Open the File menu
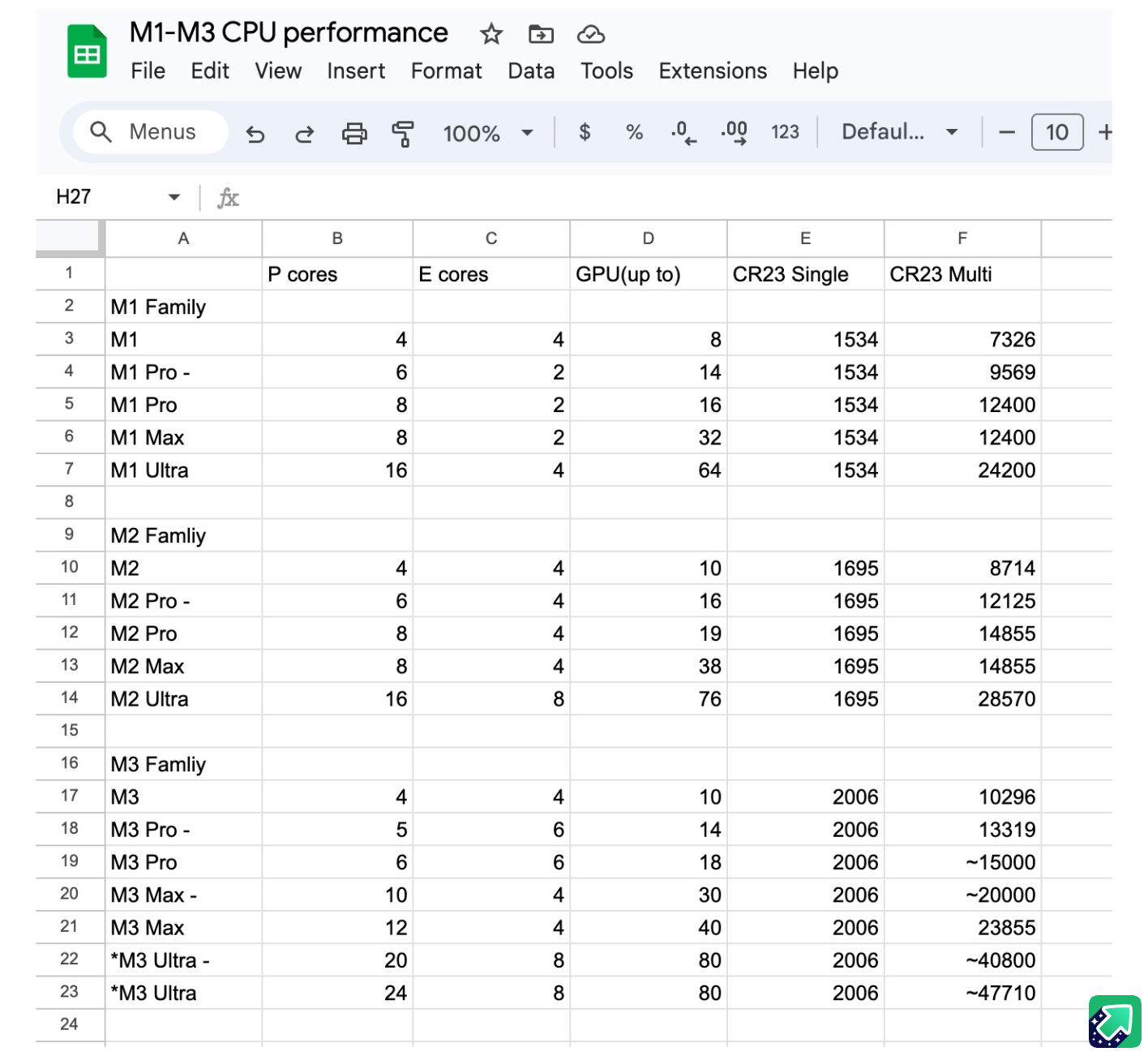Viewport: 1148px width, 1056px height. [148, 71]
